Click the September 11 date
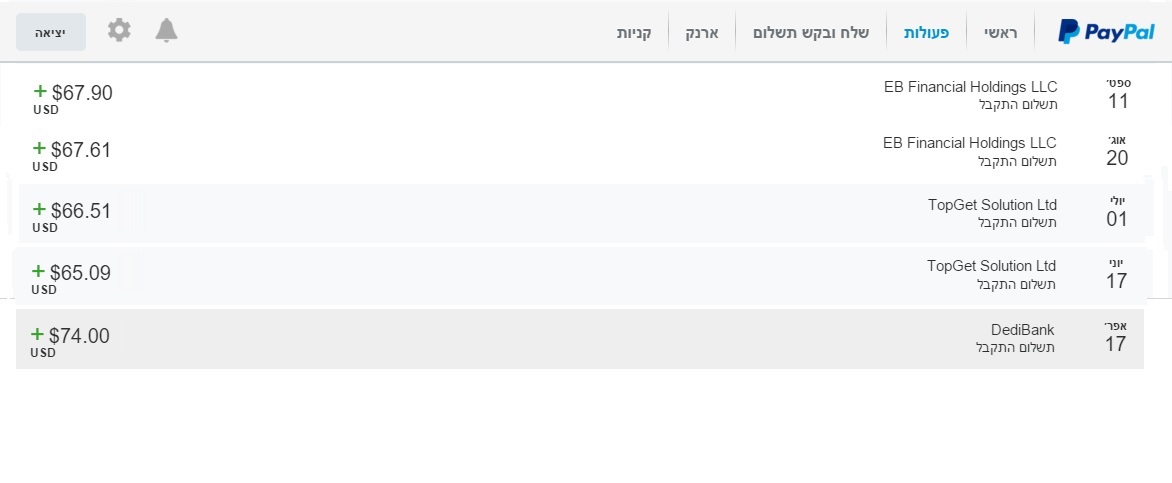Screen dimensions: 1172x483 point(1118,95)
